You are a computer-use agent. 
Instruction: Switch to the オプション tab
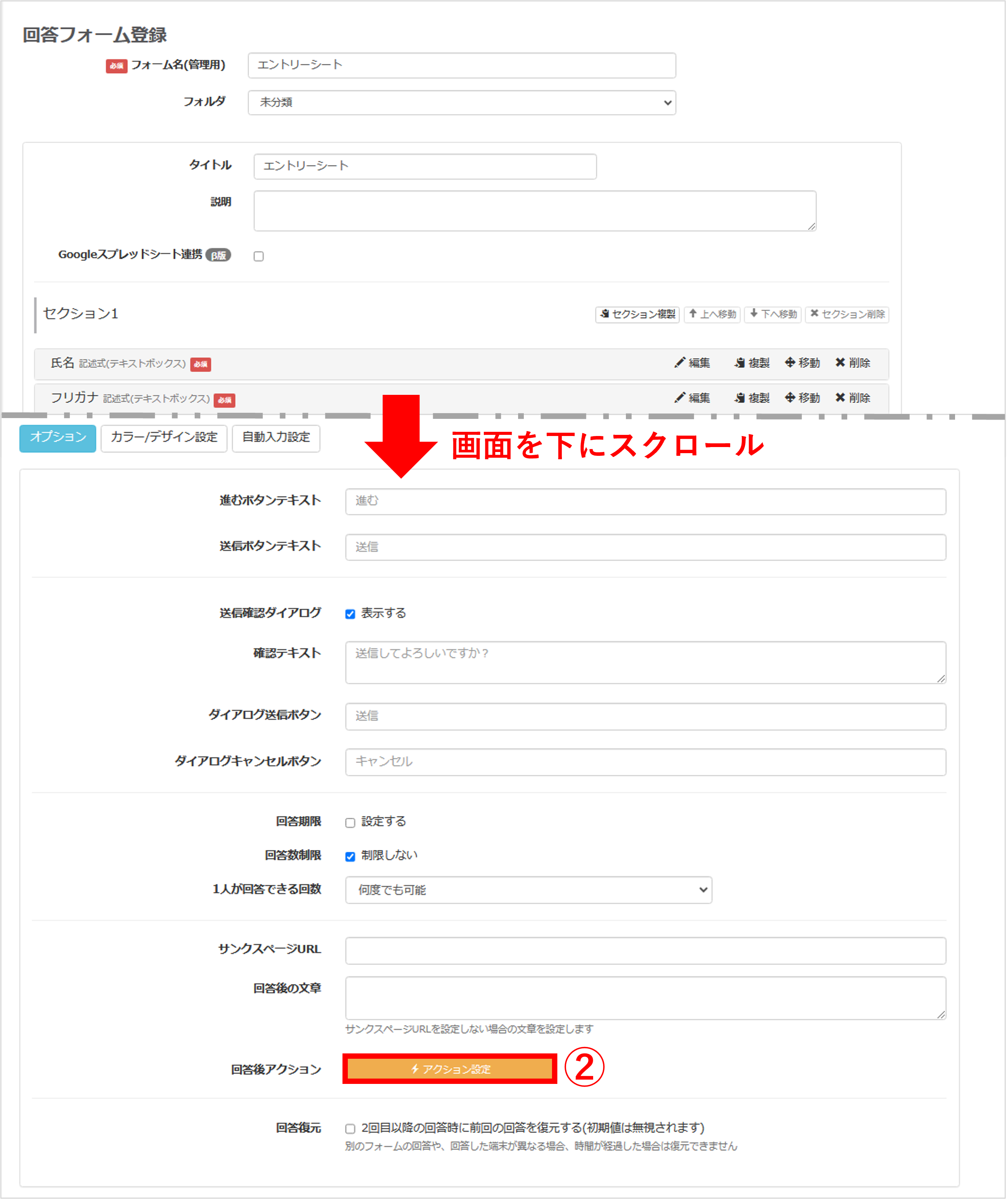[x=58, y=438]
